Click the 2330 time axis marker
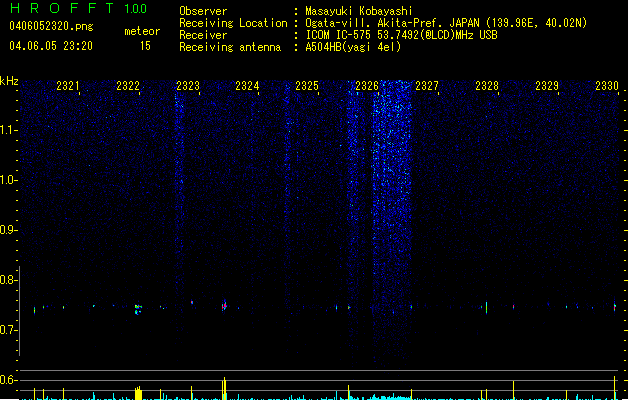Viewport: 629px width, 400px height. point(607,86)
